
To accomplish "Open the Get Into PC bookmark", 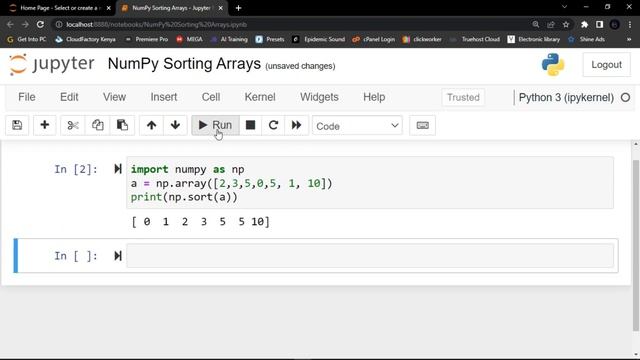I will [x=27, y=39].
